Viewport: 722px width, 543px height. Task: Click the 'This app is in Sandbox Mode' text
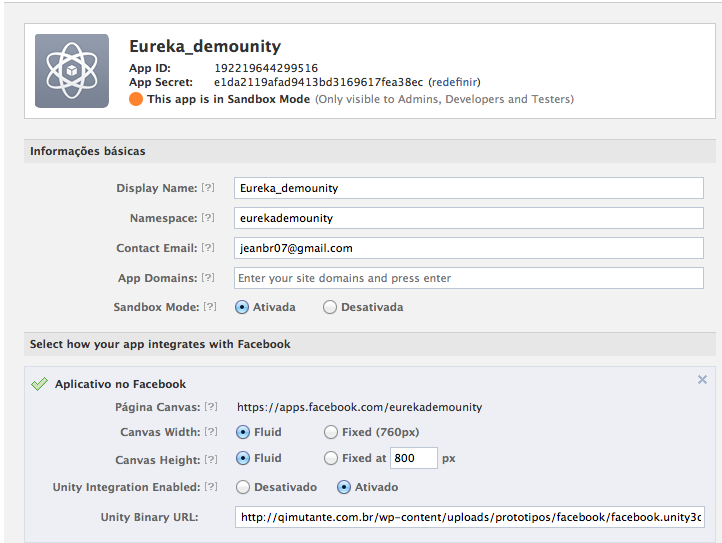pos(228,99)
